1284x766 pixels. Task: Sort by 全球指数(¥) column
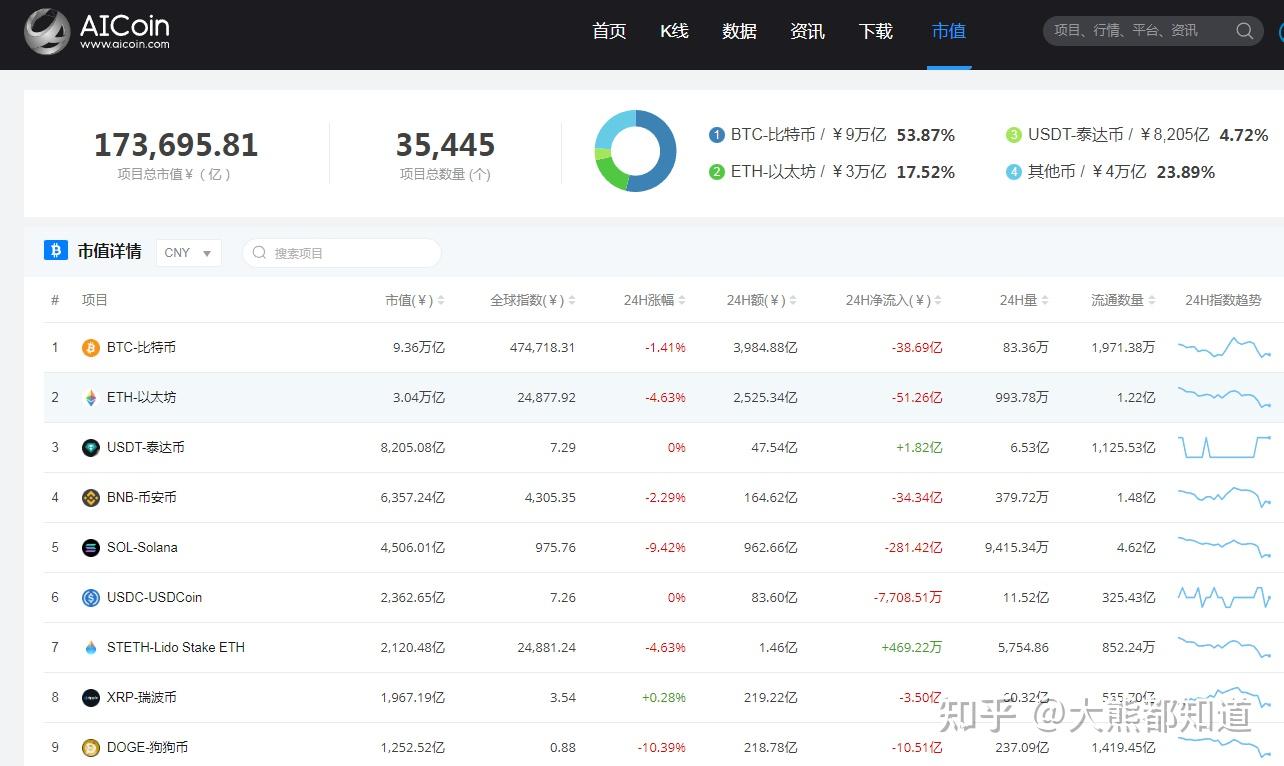pos(533,300)
